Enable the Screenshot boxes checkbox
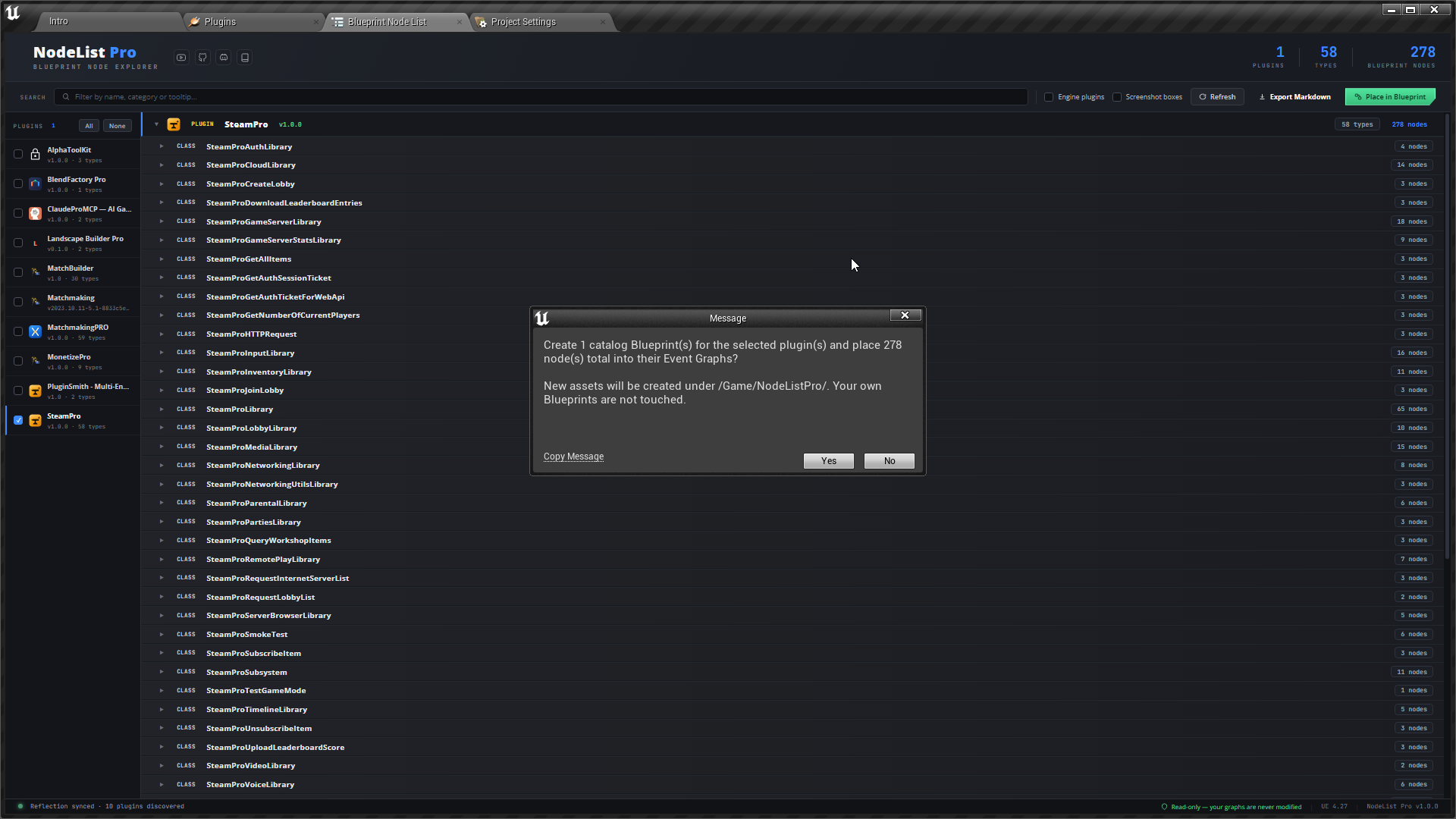 click(1117, 97)
